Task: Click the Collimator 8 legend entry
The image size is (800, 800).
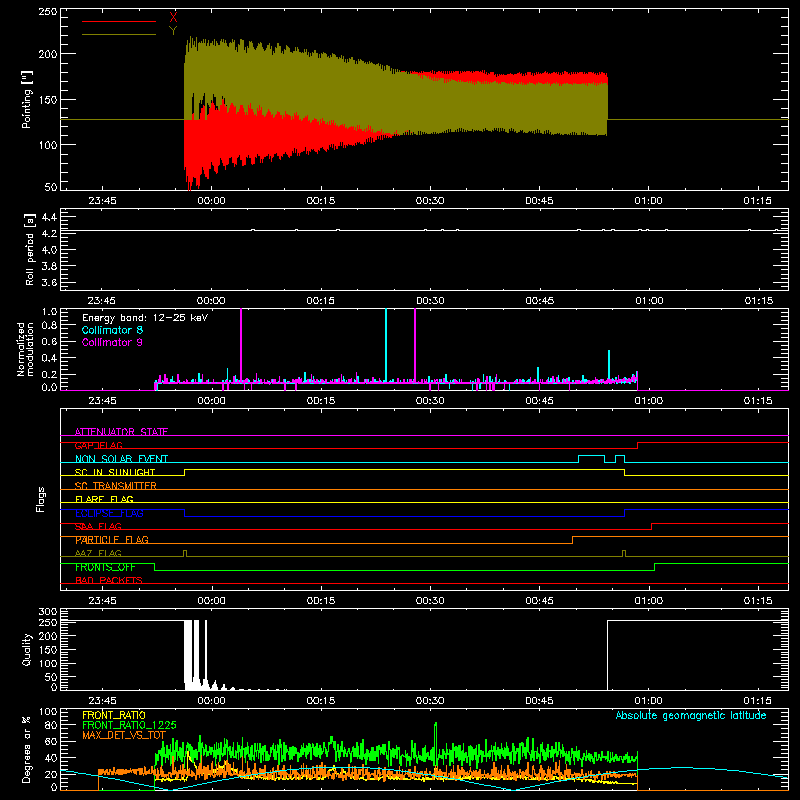Action: (112, 330)
